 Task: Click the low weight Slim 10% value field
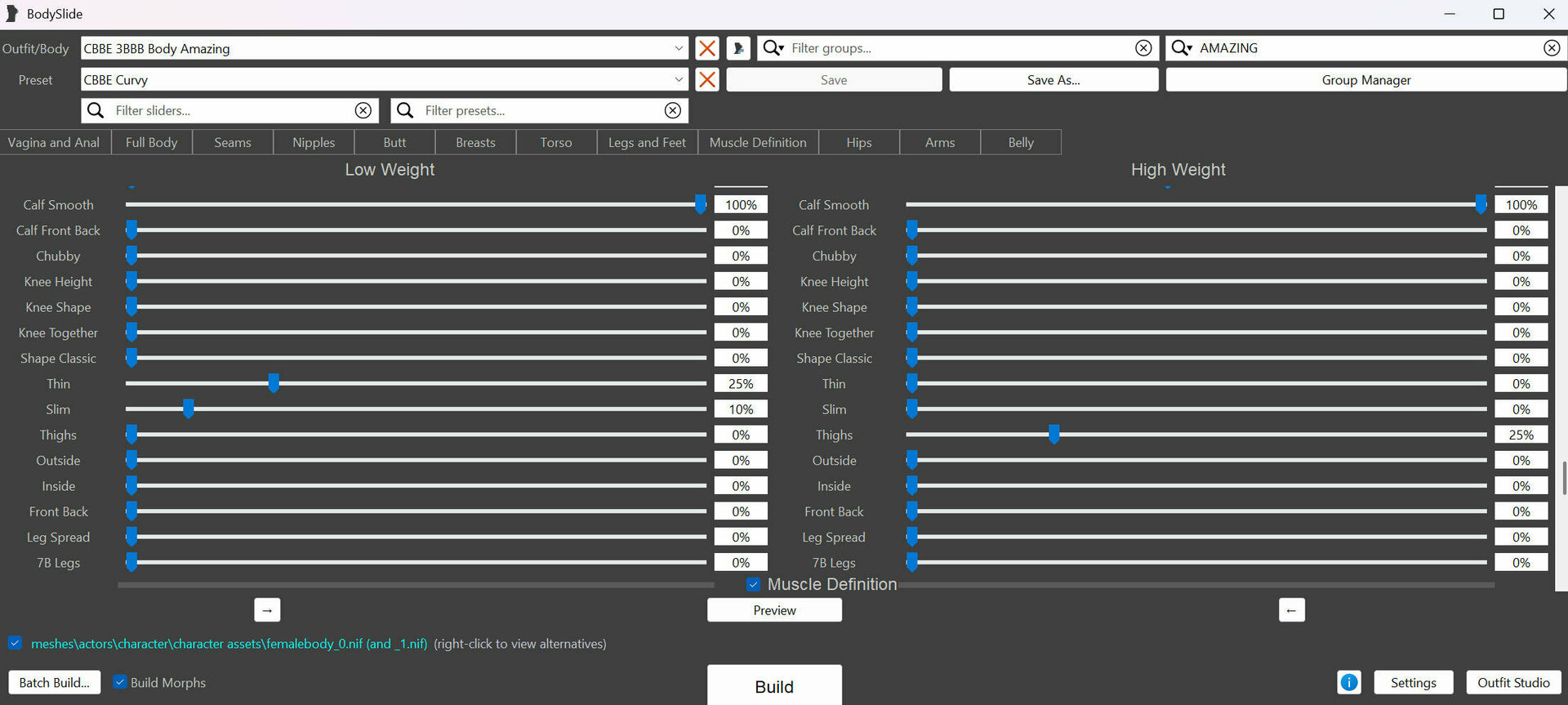[741, 408]
